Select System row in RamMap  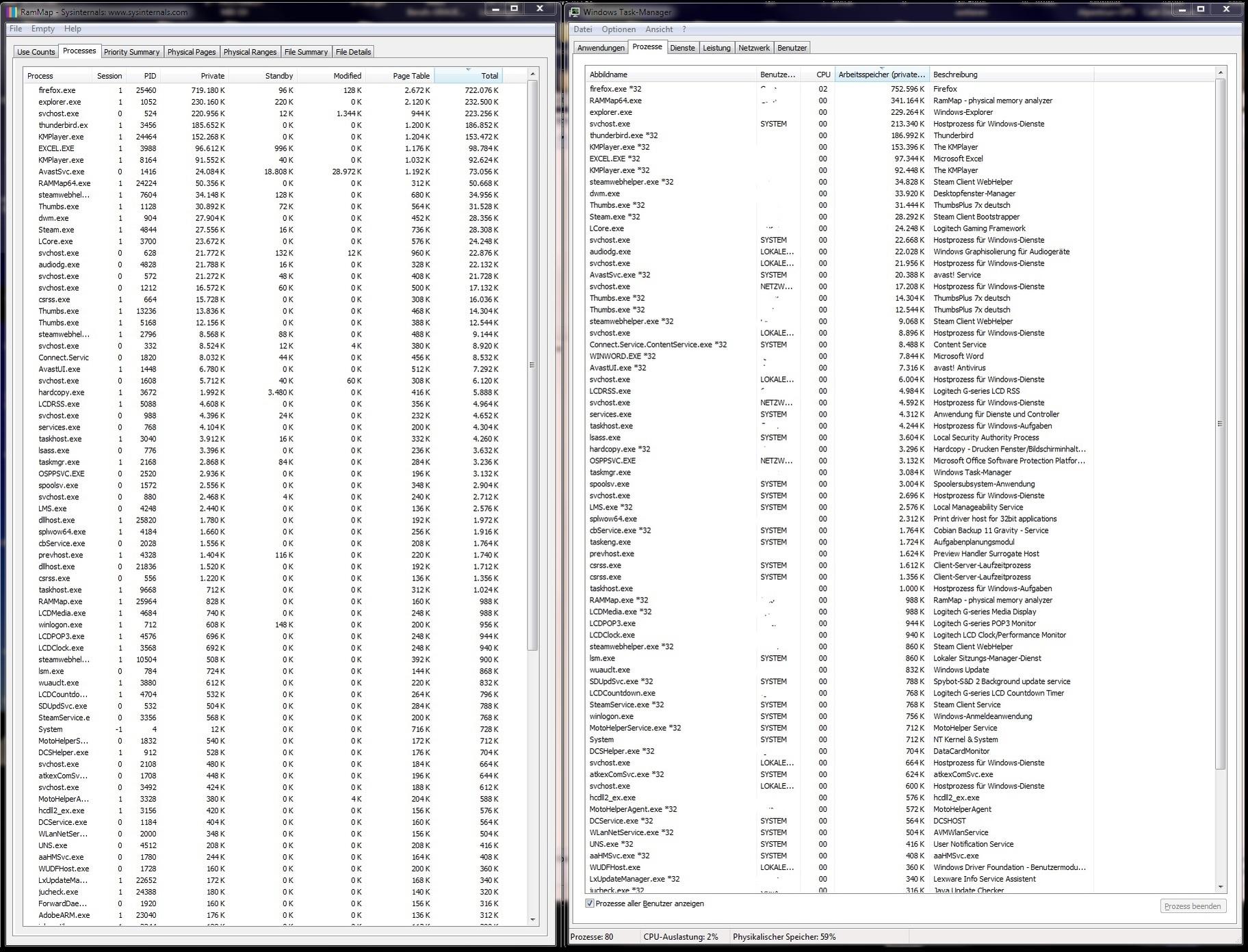pyautogui.click(x=263, y=729)
